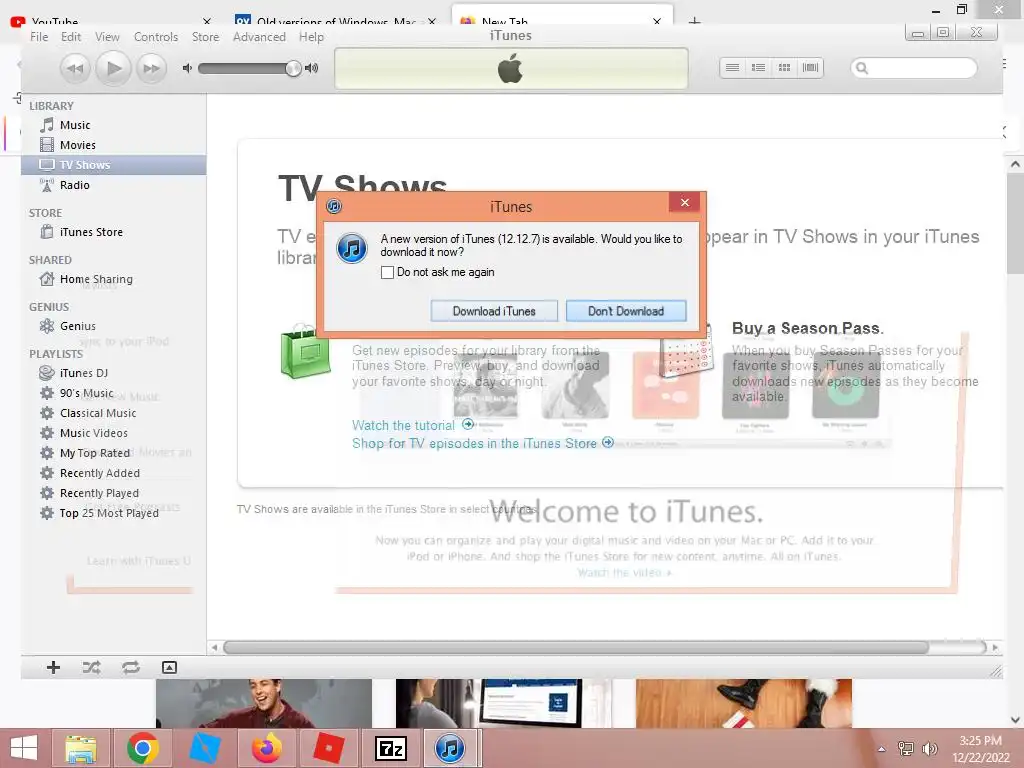Select the My Top Rated playlist
This screenshot has width=1024, height=768.
tap(114, 453)
